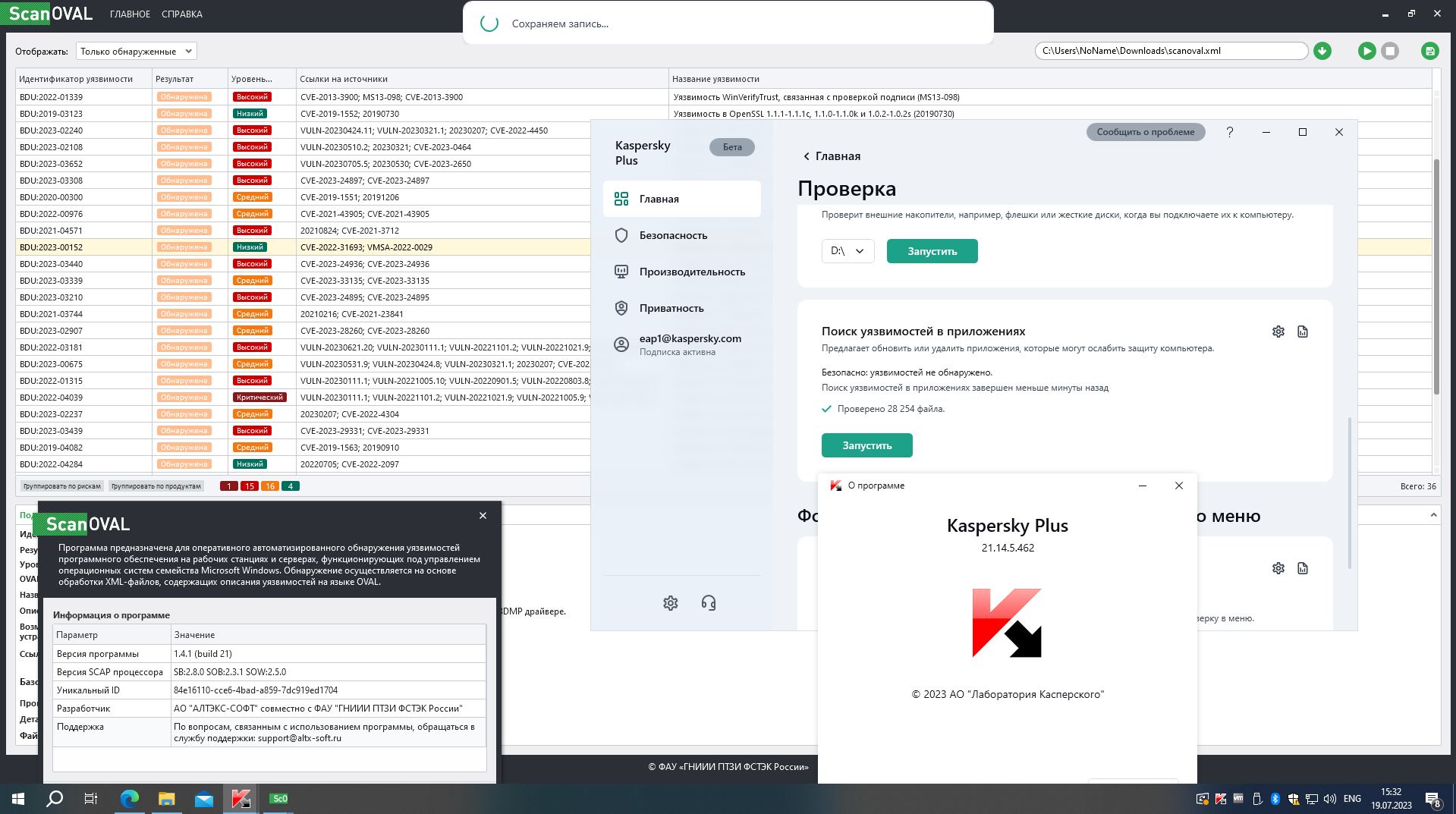Screen dimensions: 1456x814
Task: Select Главная in the Kaspersky sidebar
Action: (681, 199)
